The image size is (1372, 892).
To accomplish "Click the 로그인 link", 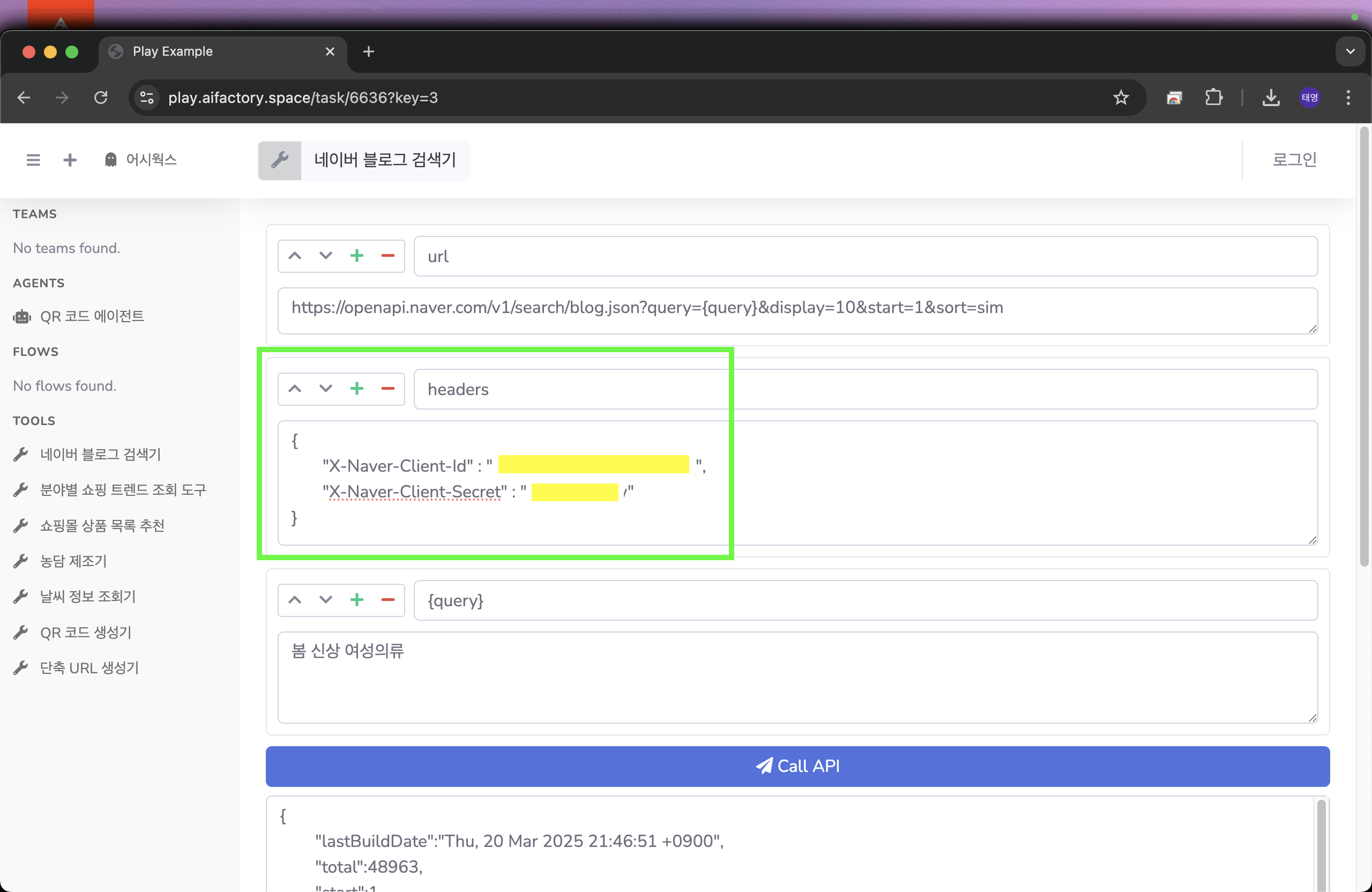I will [1295, 160].
